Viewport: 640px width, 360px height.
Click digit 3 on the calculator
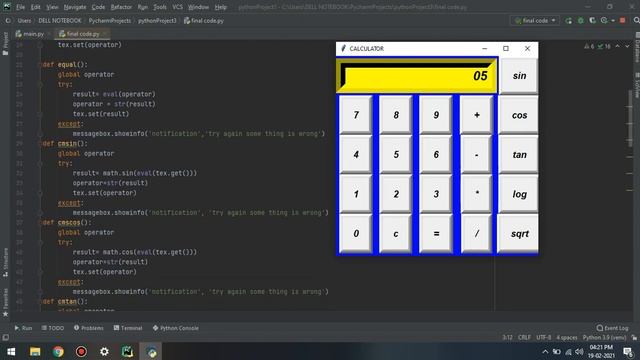point(436,194)
